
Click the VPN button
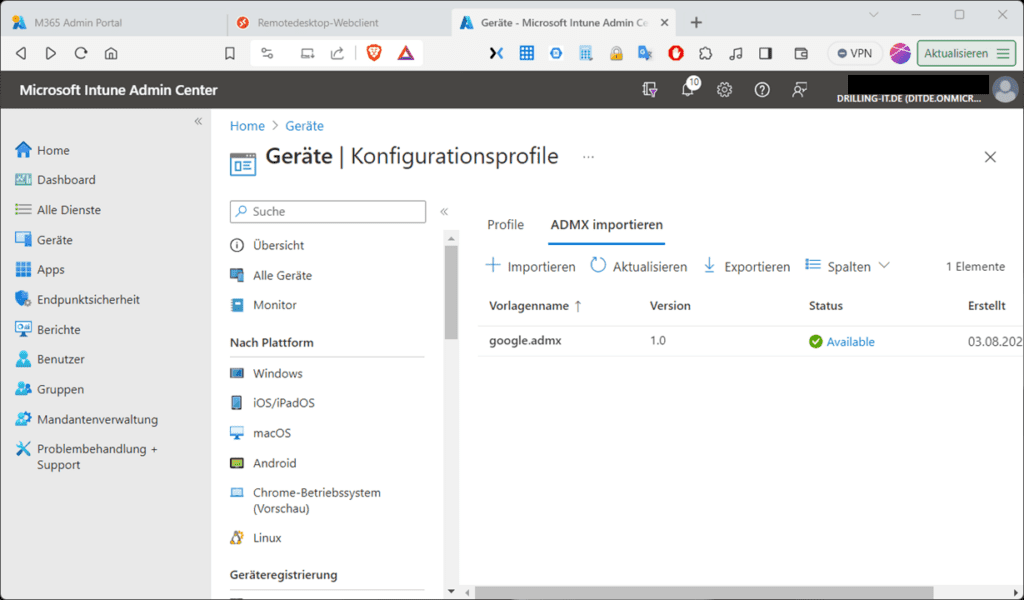(x=855, y=54)
